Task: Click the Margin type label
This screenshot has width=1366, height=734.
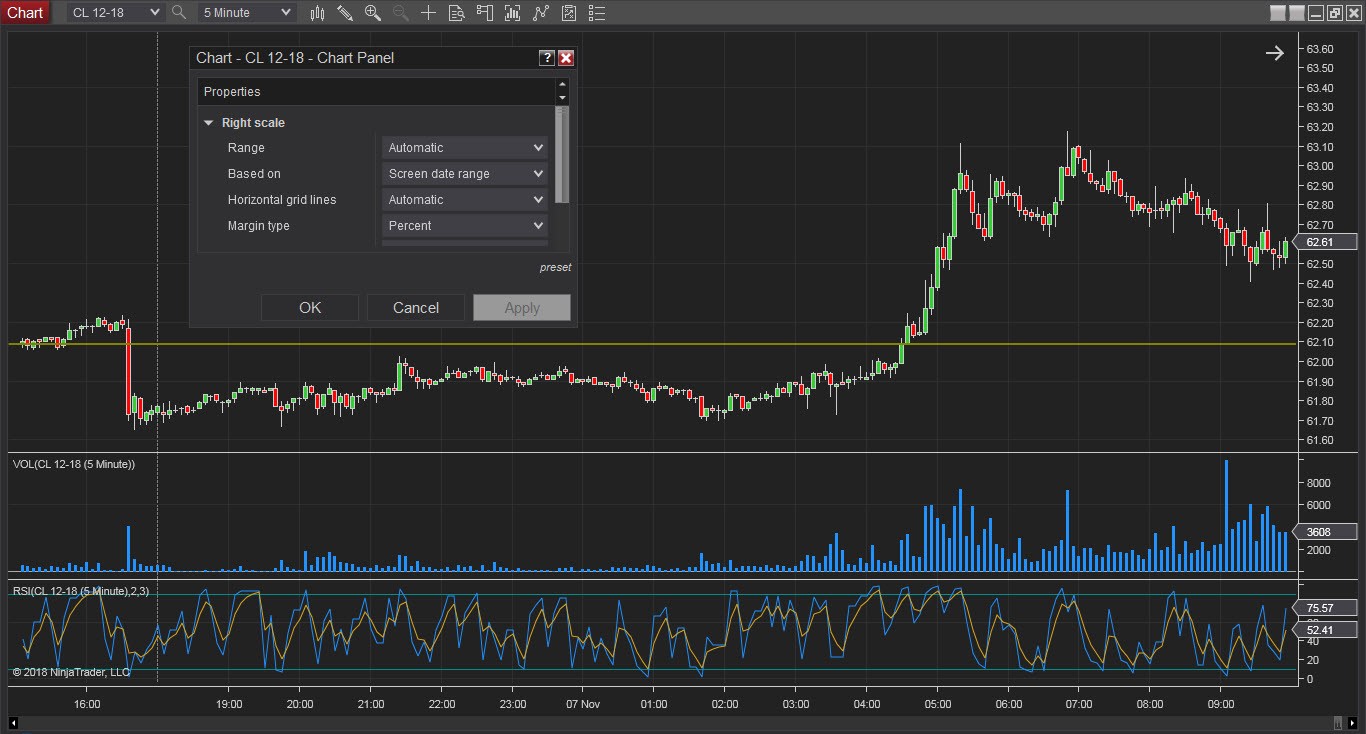Action: tap(259, 226)
